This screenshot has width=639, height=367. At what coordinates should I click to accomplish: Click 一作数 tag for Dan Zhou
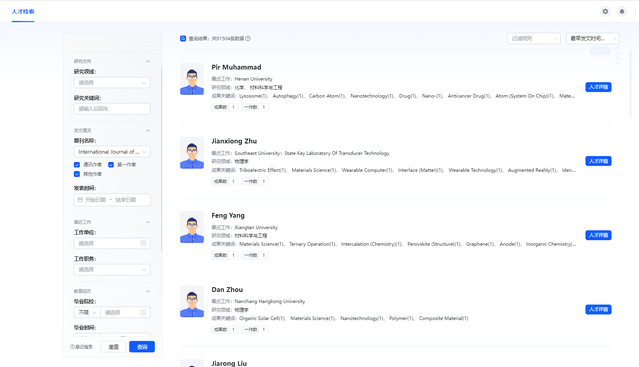(255, 330)
